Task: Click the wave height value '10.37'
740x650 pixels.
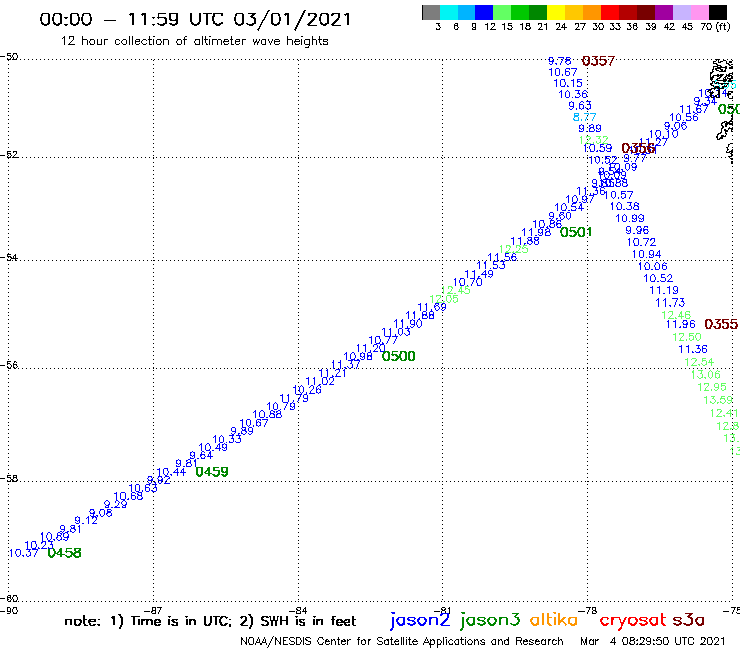Action: point(24,553)
